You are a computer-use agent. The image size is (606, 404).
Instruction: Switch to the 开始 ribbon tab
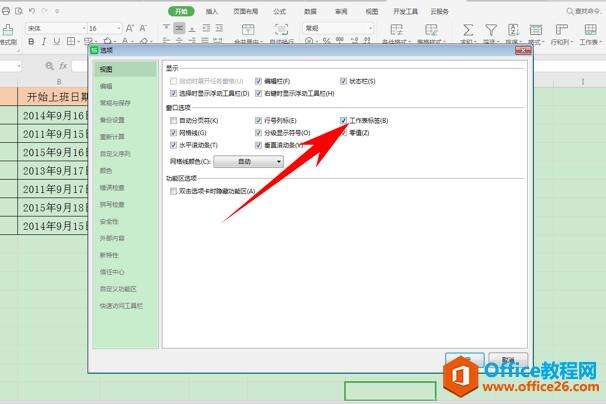181,11
